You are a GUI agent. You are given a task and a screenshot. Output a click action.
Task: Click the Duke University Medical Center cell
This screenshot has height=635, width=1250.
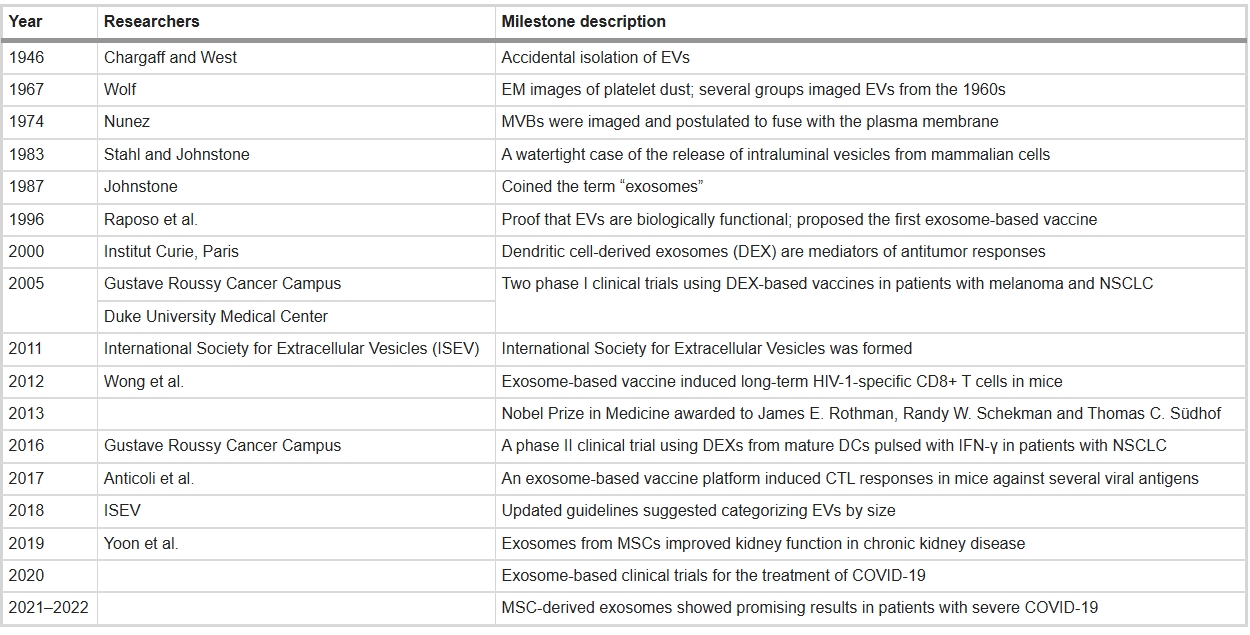coord(216,316)
